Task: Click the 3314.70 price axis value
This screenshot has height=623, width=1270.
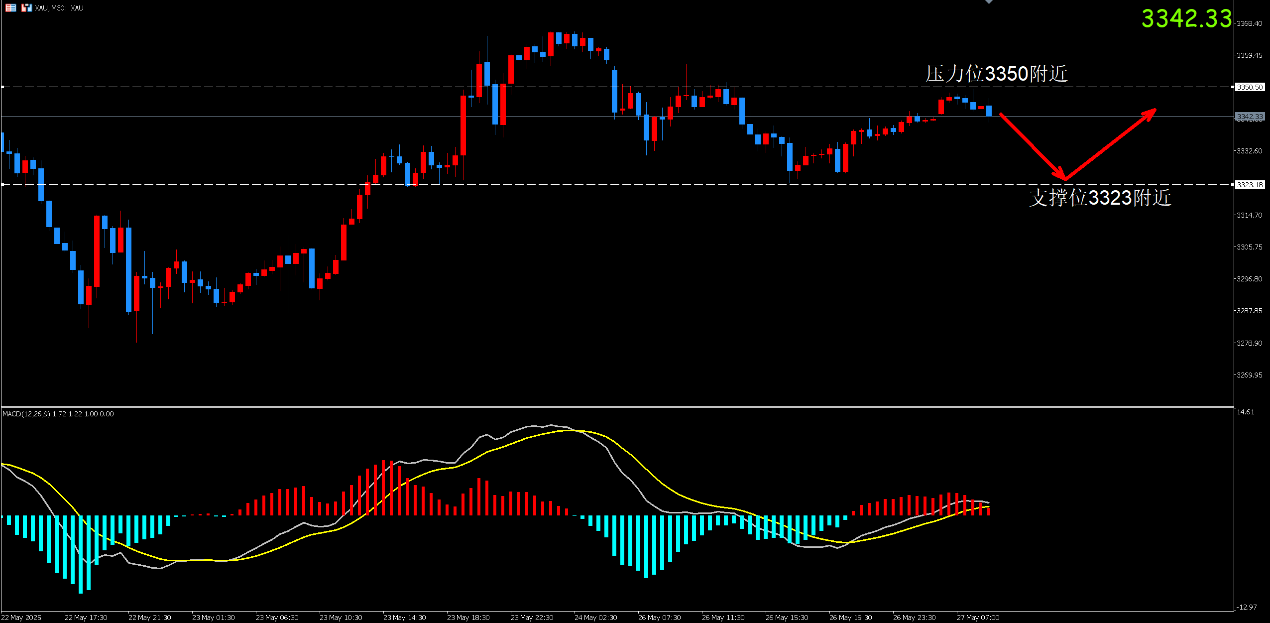Action: 1250,215
